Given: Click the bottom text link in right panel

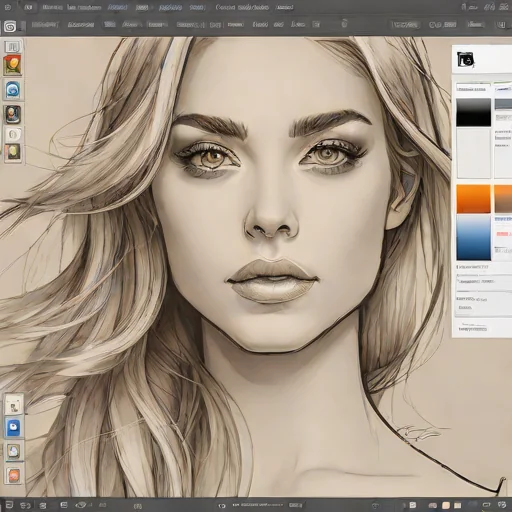Looking at the screenshot, I should click(473, 329).
